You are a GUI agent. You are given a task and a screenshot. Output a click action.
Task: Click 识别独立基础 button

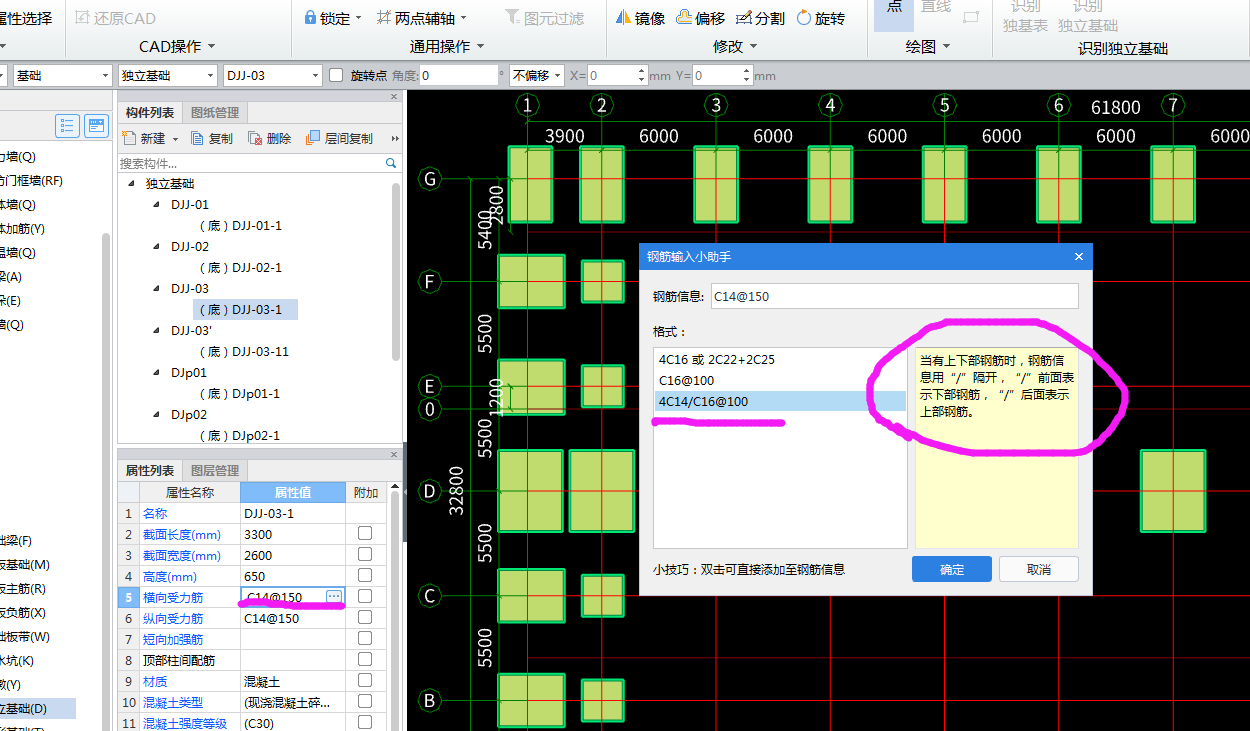1088,17
